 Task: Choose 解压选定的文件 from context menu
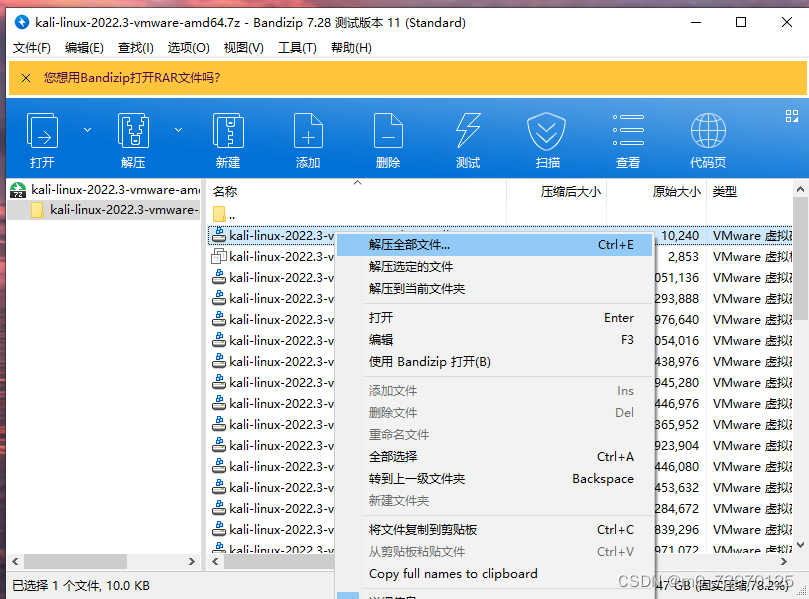pyautogui.click(x=494, y=267)
